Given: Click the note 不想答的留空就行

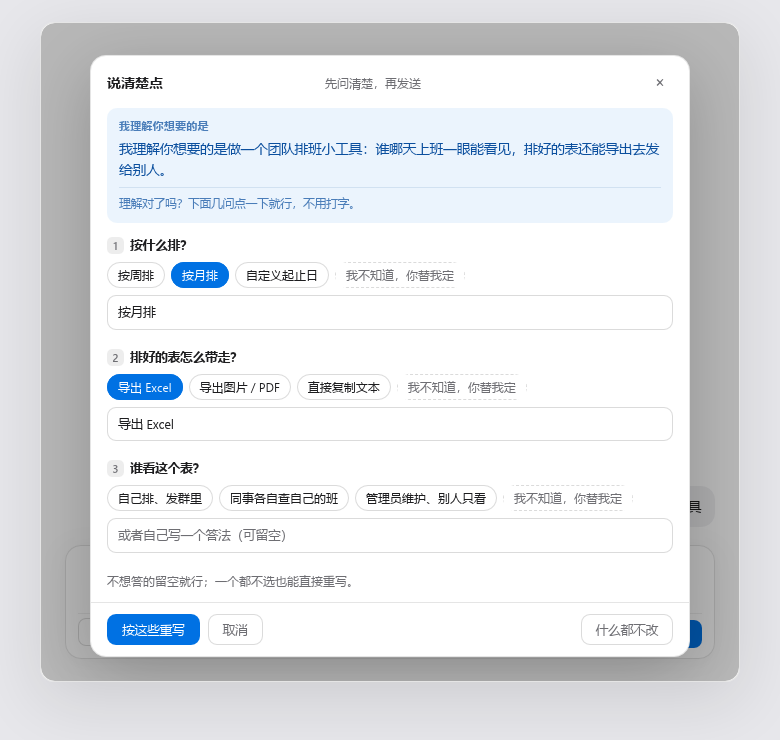Looking at the screenshot, I should pos(230,581).
